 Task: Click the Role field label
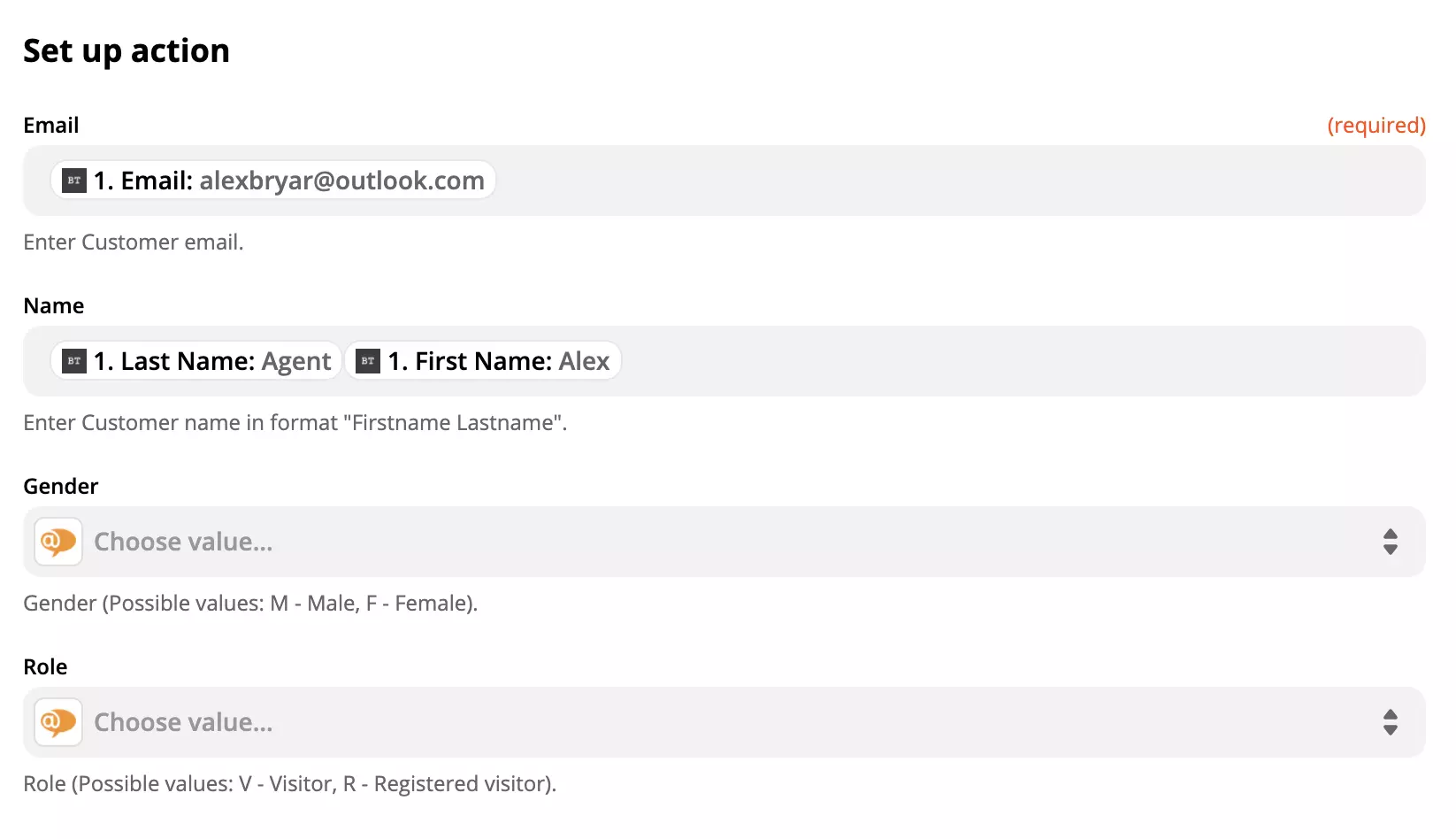[x=45, y=666]
